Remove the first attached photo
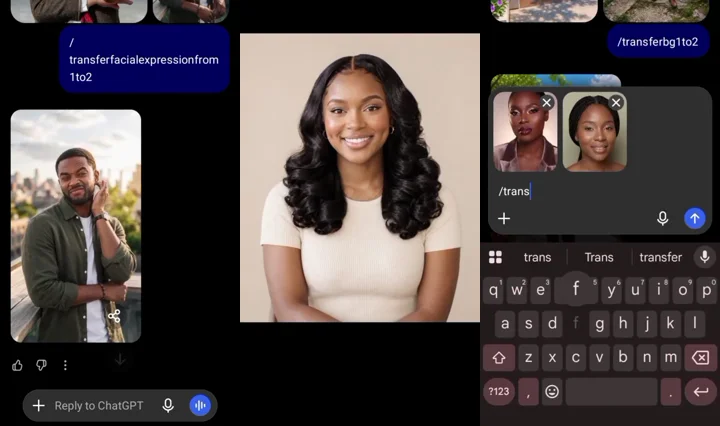Screen dimensions: 720x426 pyautogui.click(x=546, y=102)
